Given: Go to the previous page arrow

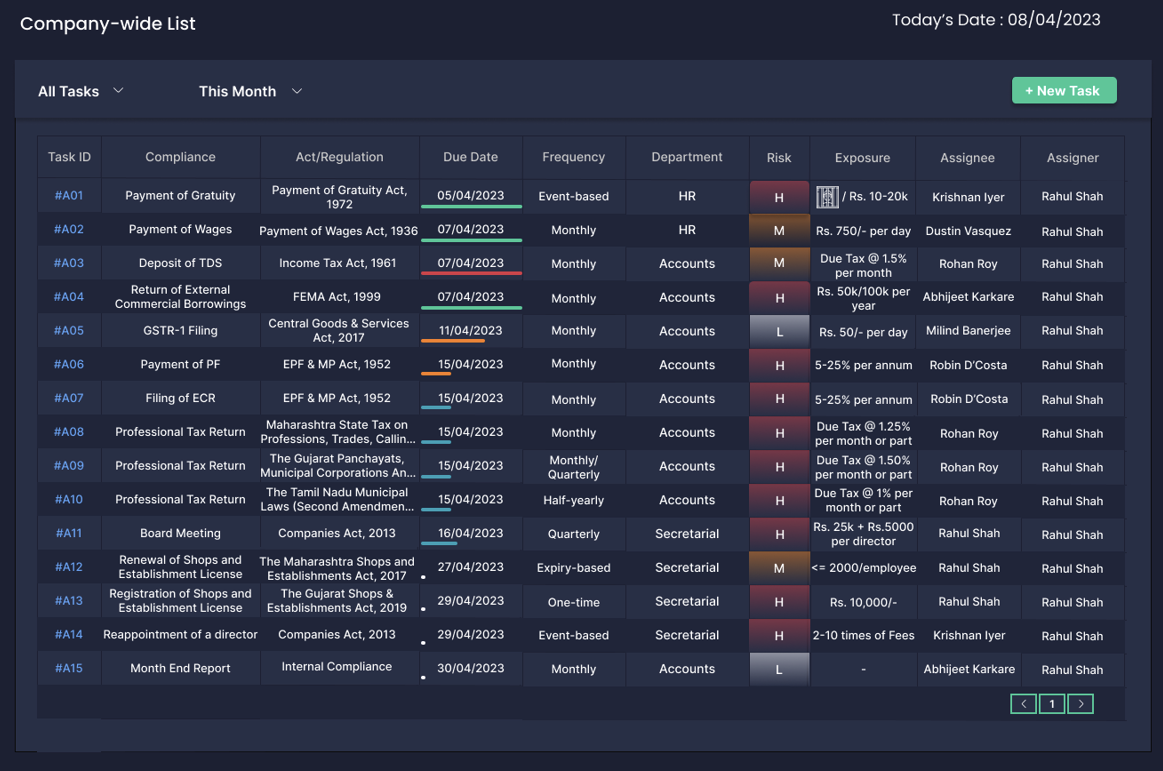Looking at the screenshot, I should [1023, 704].
